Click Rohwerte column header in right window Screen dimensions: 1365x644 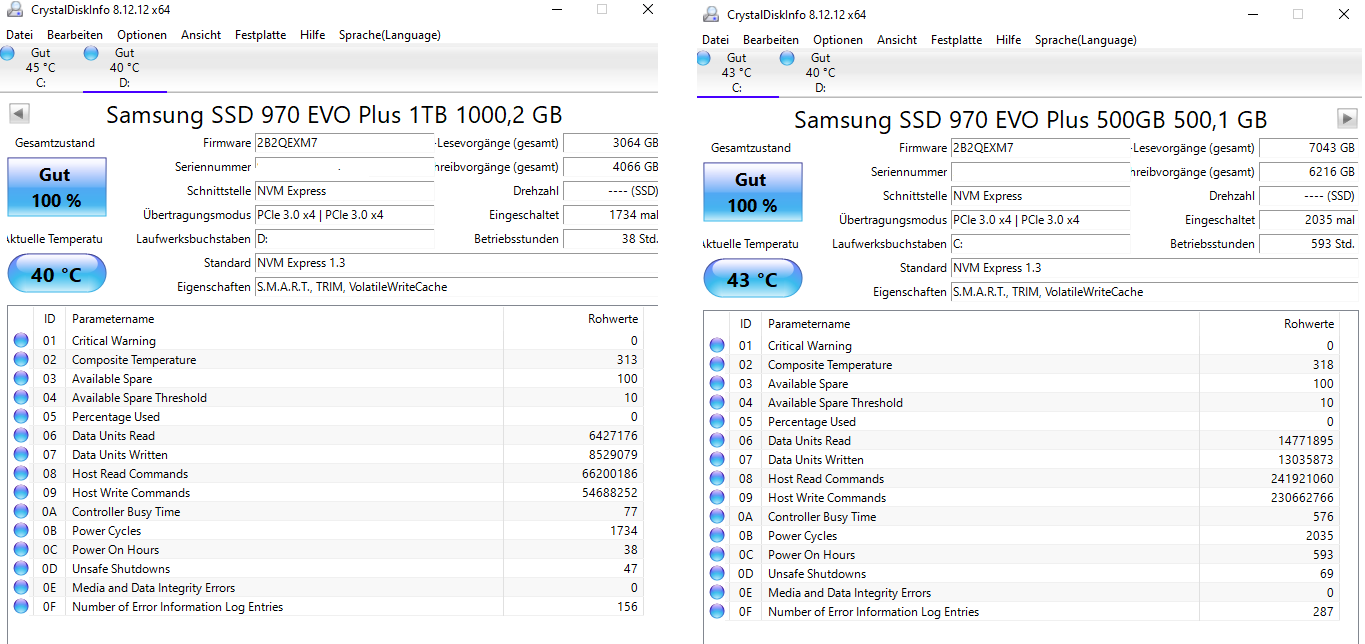1270,324
